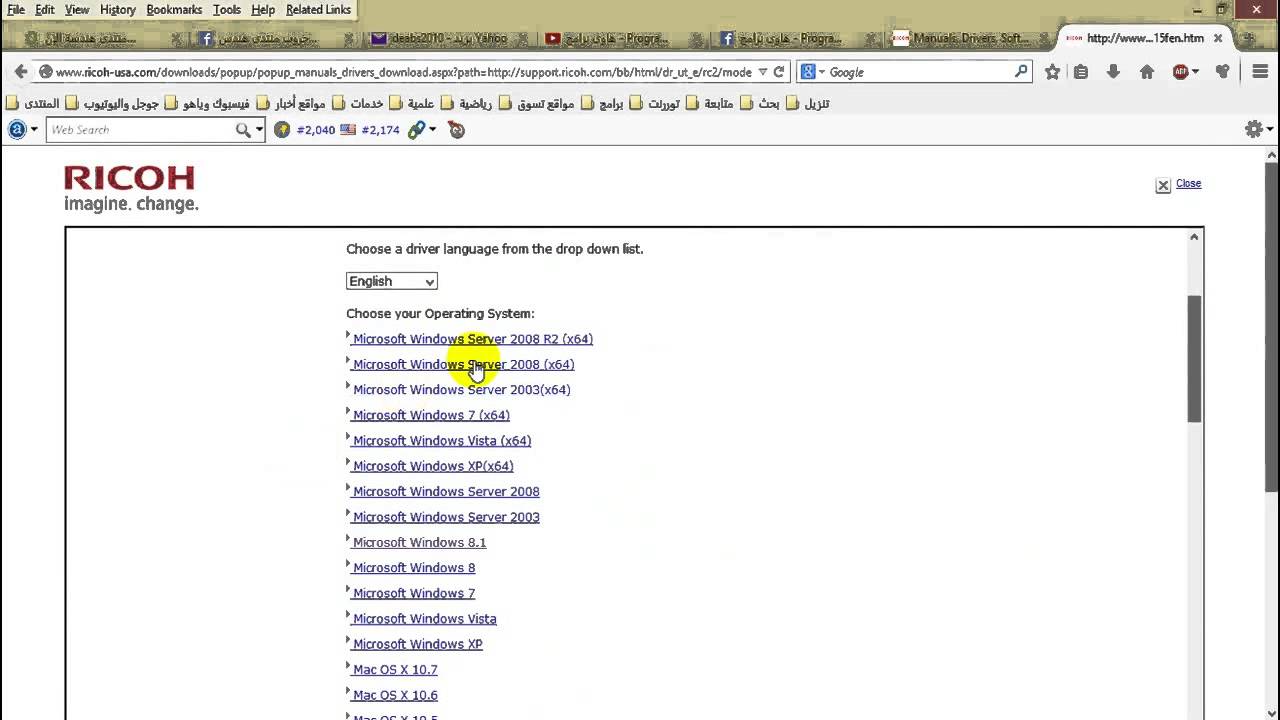Select Mac OS X 10.6 link
The width and height of the screenshot is (1280, 720).
pyautogui.click(x=394, y=695)
